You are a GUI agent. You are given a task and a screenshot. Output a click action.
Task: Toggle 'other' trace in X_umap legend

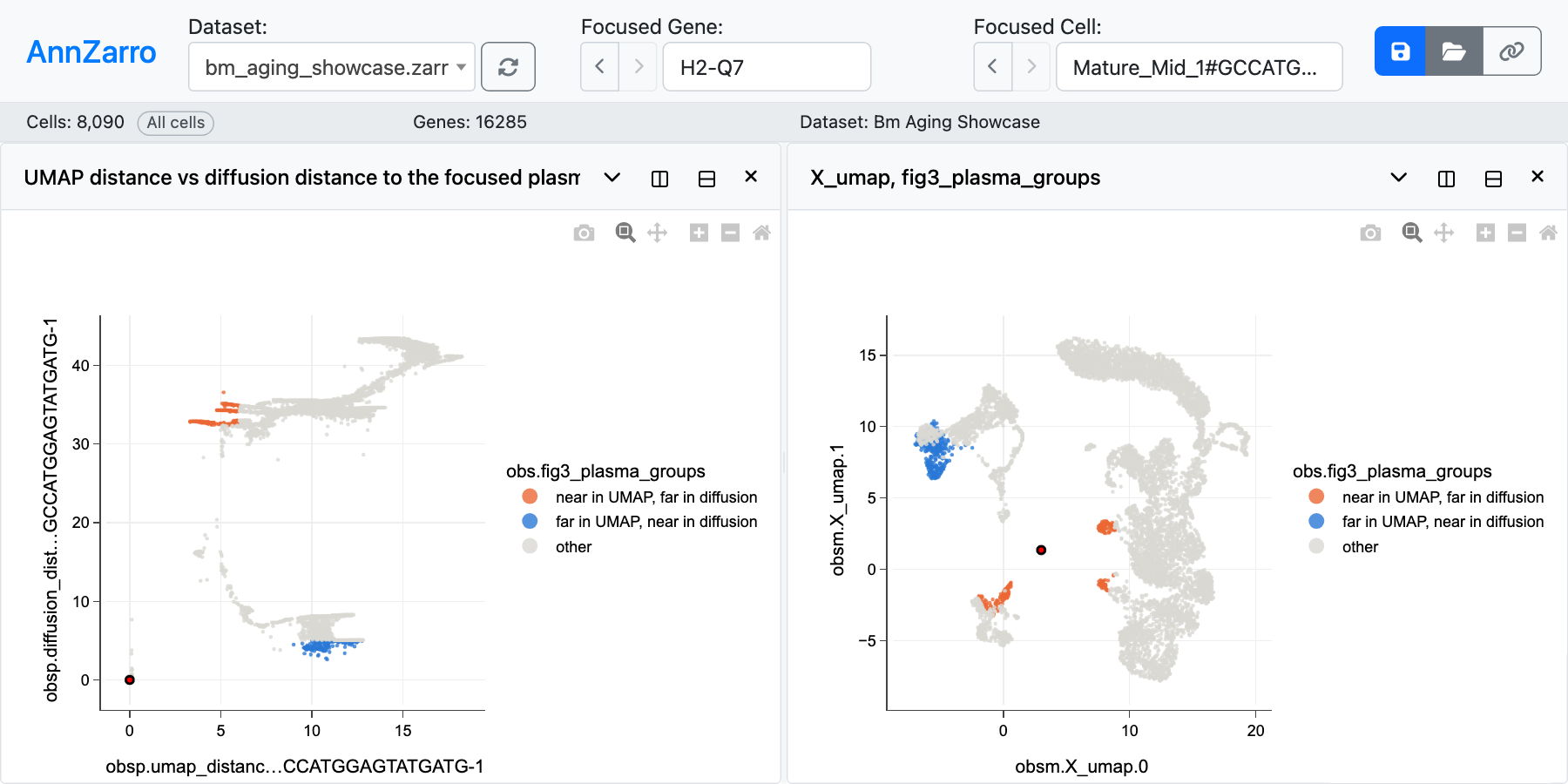(x=1344, y=546)
